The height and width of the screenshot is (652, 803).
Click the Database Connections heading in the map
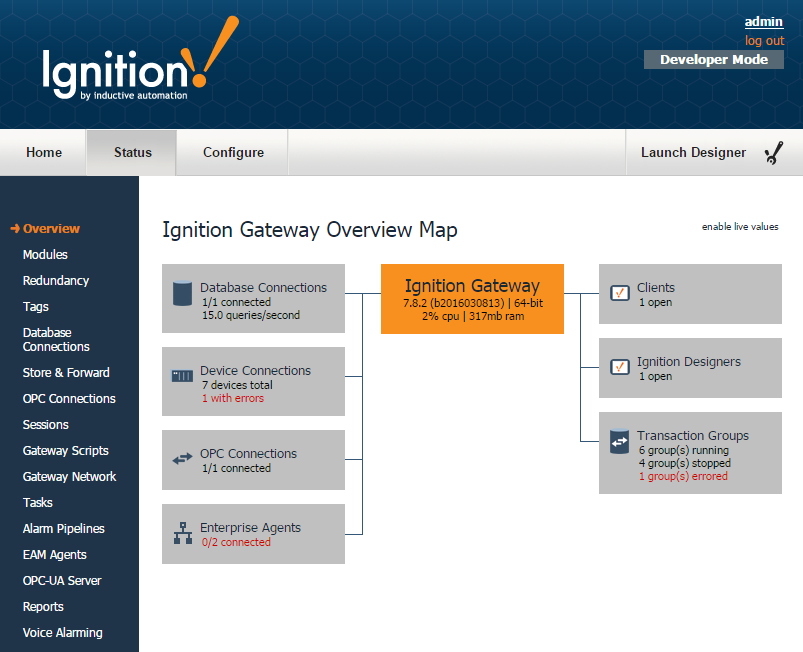(x=263, y=287)
